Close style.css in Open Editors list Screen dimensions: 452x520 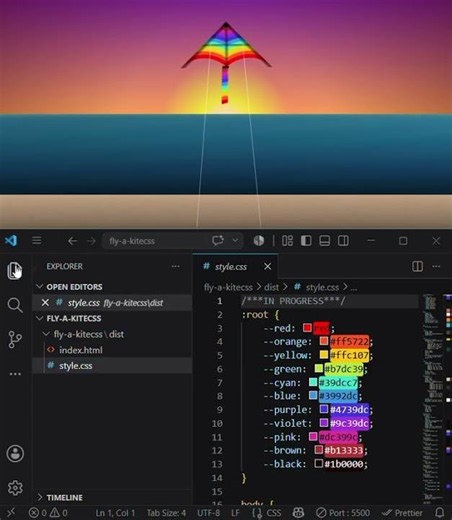pyautogui.click(x=45, y=303)
